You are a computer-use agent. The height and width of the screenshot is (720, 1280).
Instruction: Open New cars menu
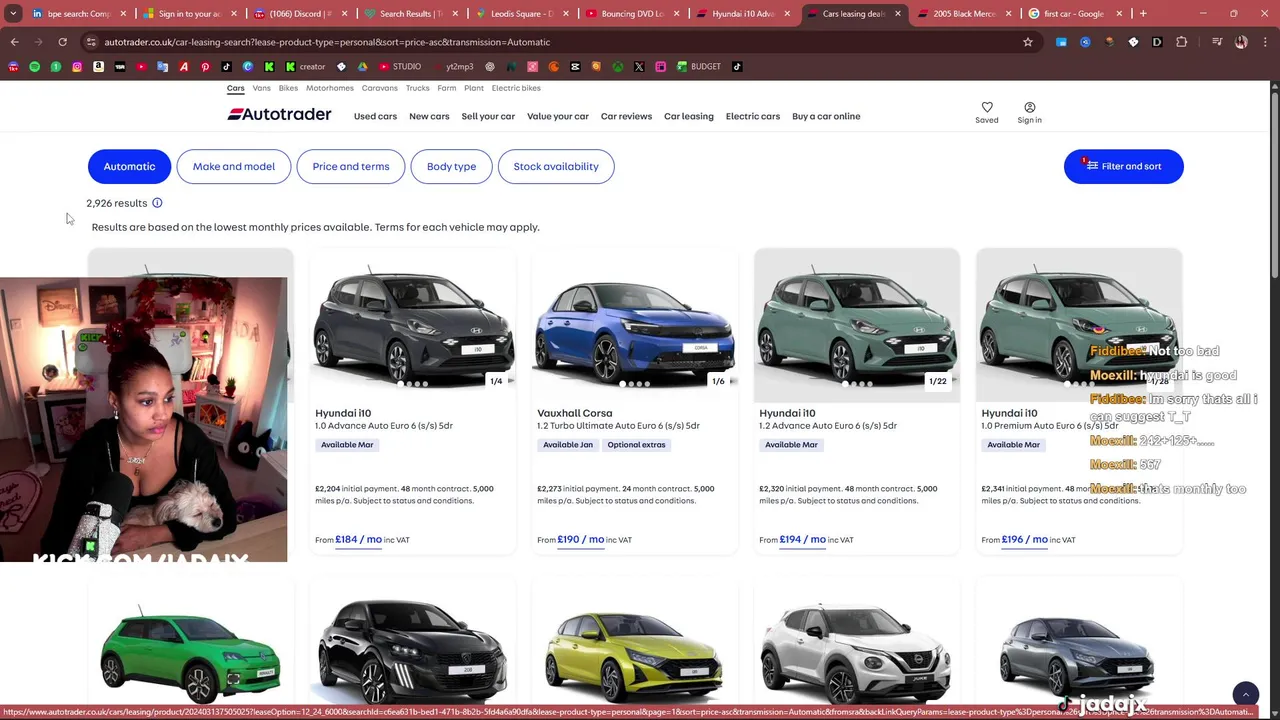[x=429, y=116]
